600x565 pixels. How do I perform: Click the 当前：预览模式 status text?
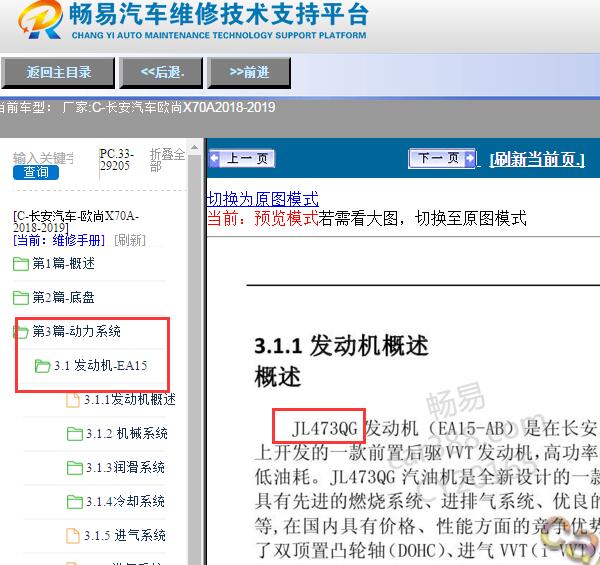click(262, 219)
